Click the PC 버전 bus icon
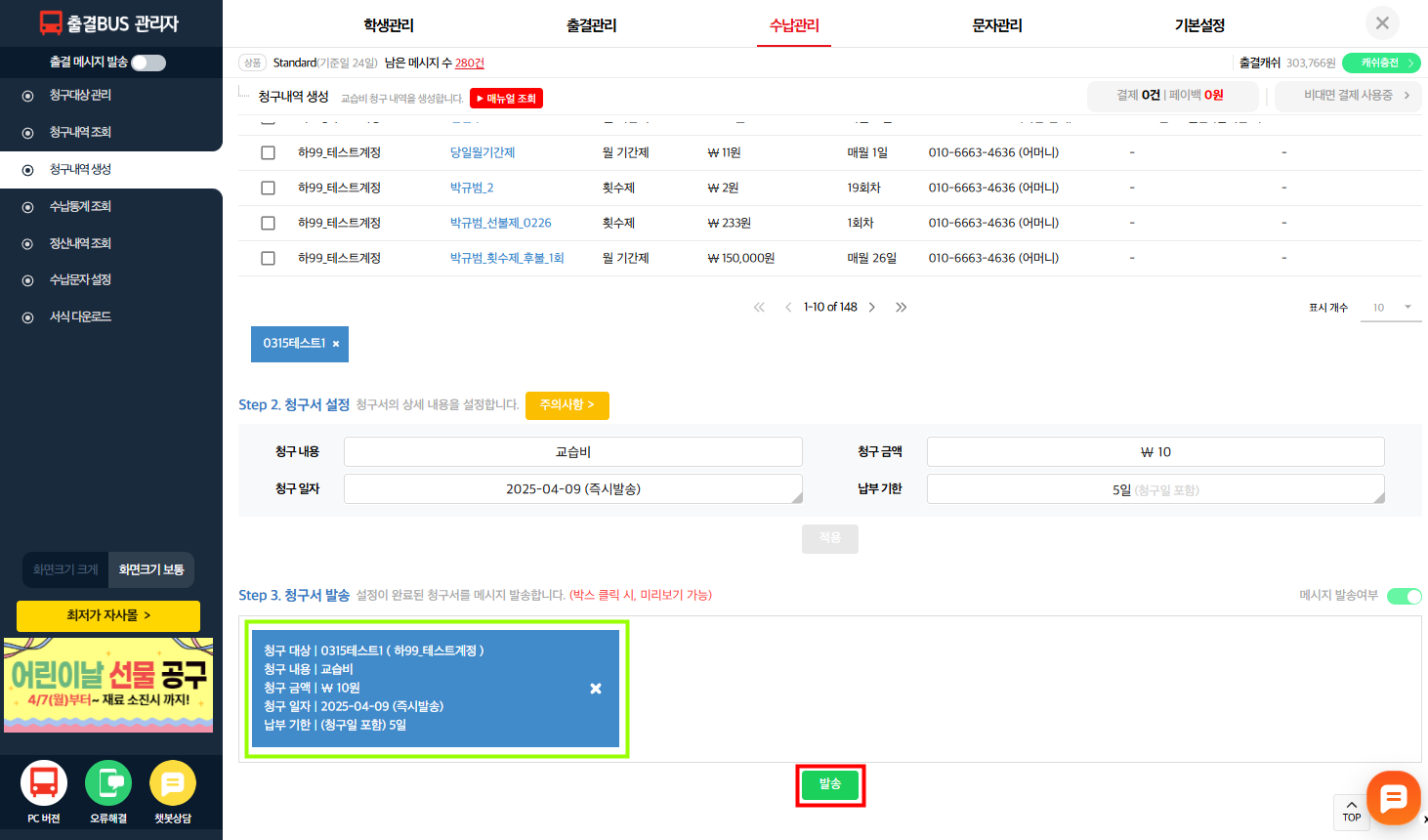 point(44,783)
